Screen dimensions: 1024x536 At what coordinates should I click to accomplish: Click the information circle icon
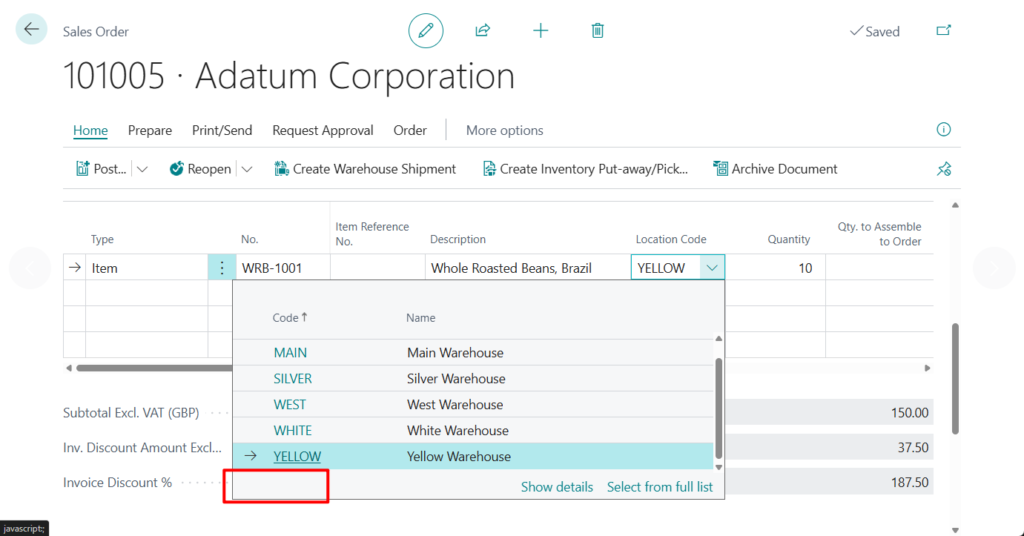pyautogui.click(x=943, y=130)
